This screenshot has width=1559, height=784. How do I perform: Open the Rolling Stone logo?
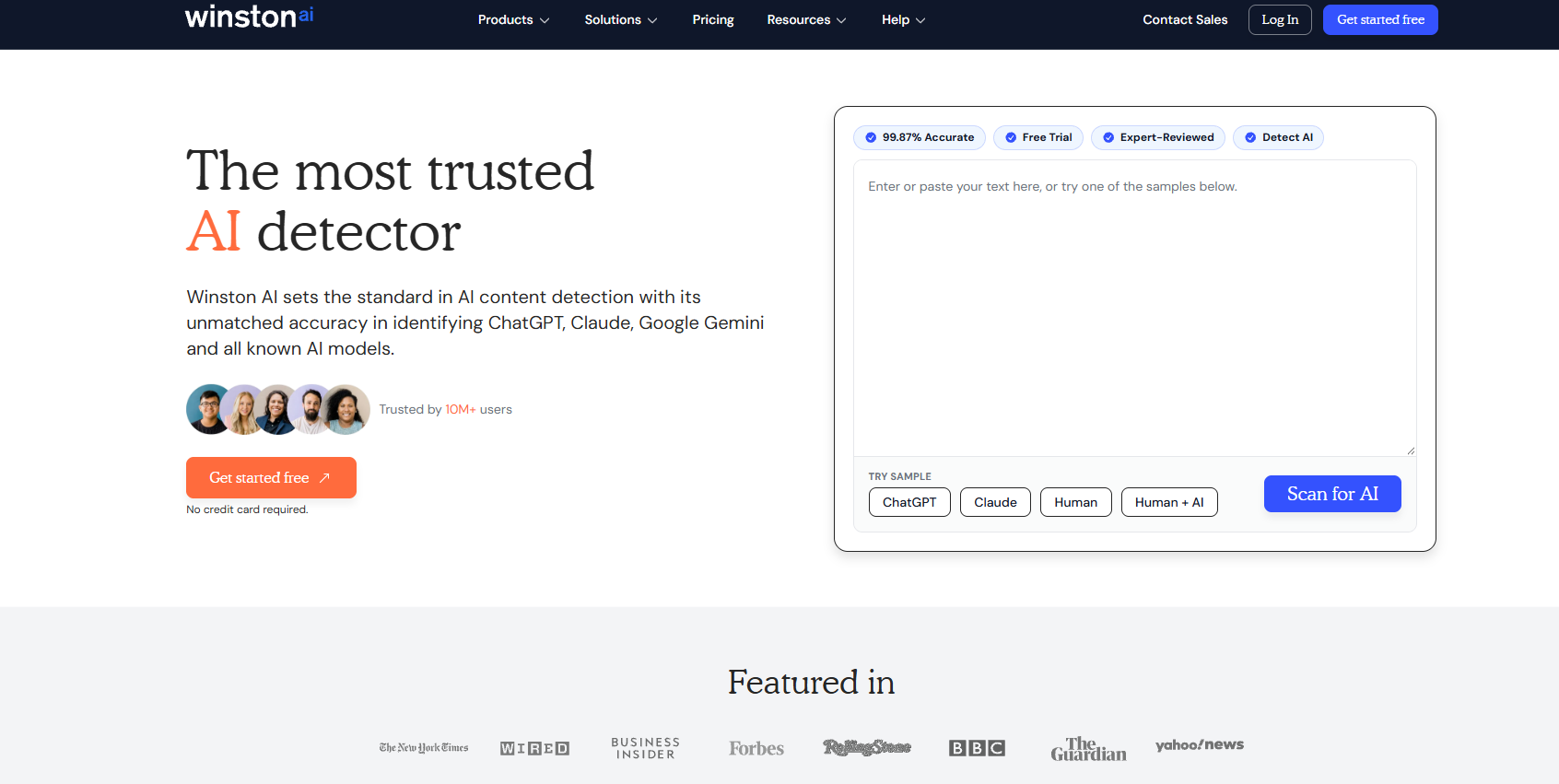867,747
